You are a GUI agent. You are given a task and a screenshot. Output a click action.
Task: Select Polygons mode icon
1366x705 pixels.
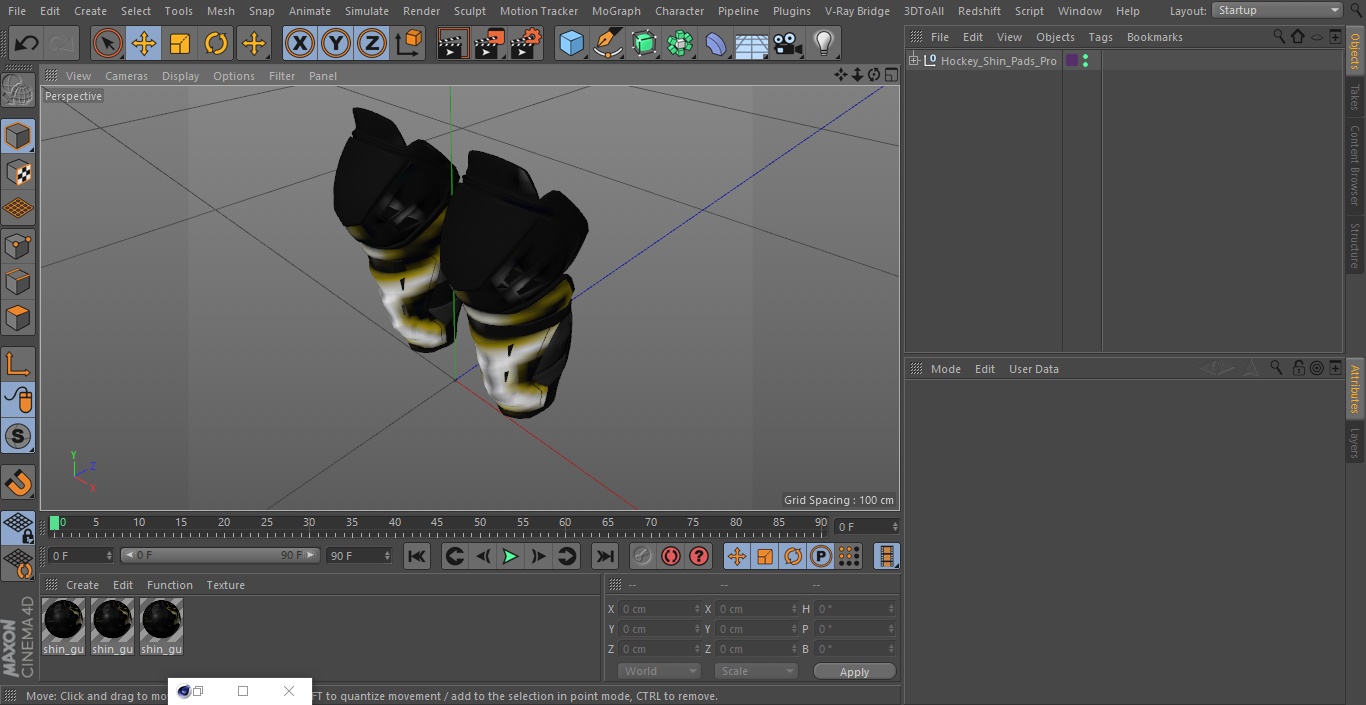click(x=18, y=319)
